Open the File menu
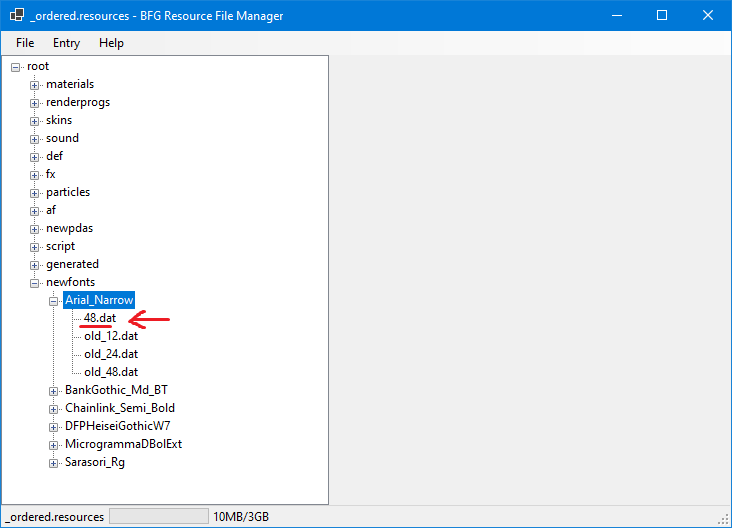 25,43
